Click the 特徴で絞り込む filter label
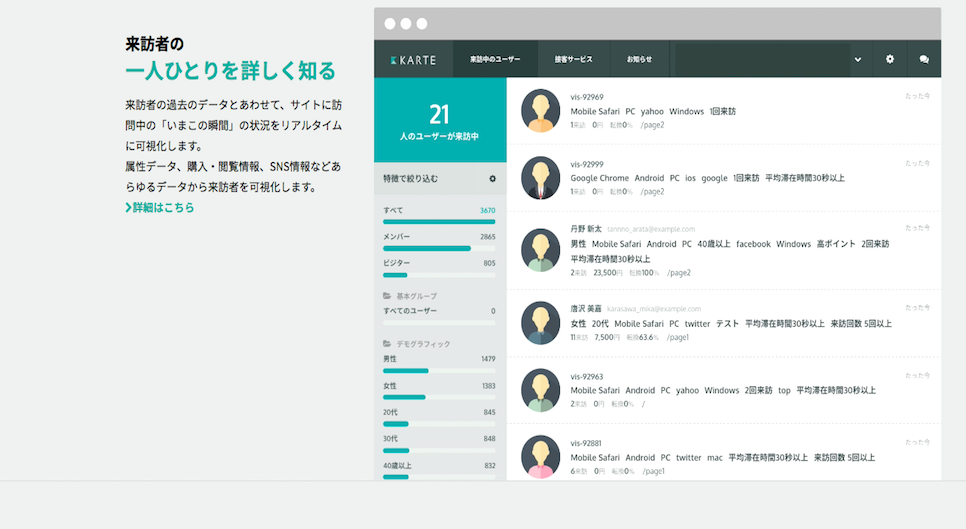 pyautogui.click(x=410, y=179)
